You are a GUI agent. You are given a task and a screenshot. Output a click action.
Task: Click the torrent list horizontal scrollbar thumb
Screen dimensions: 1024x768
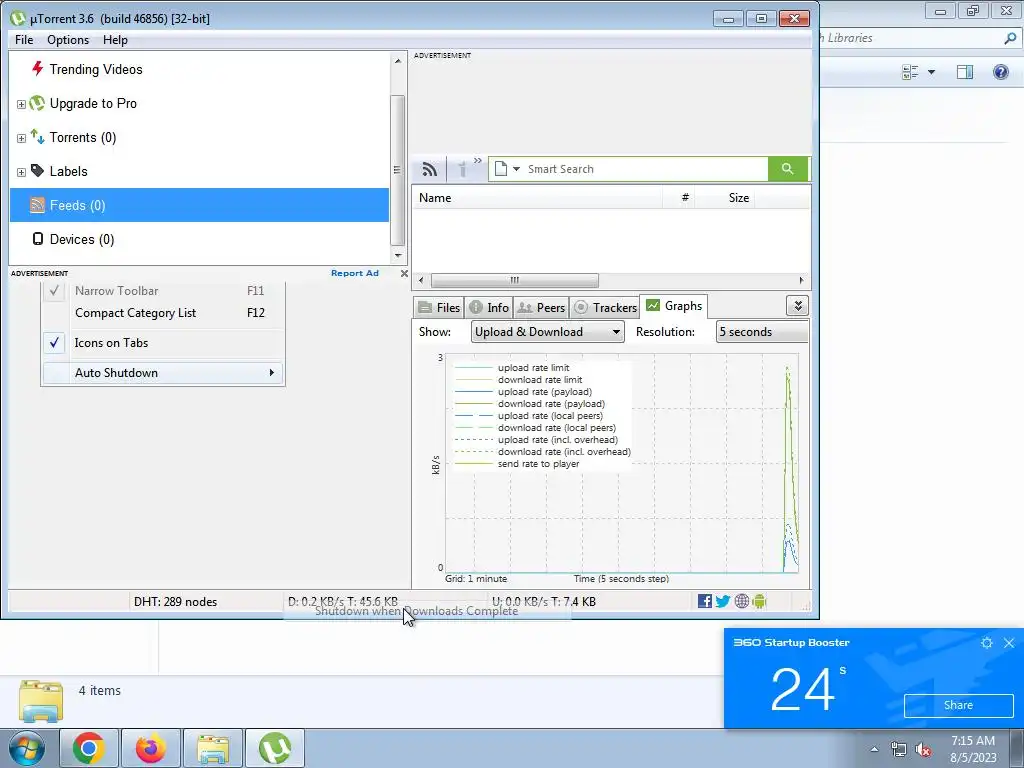click(515, 280)
